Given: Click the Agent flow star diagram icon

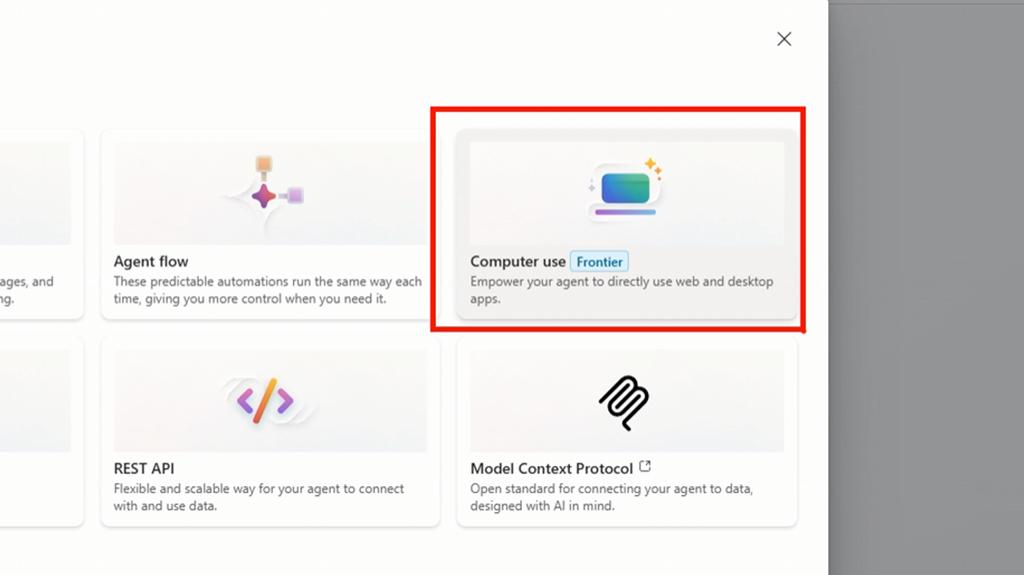Looking at the screenshot, I should tap(264, 195).
